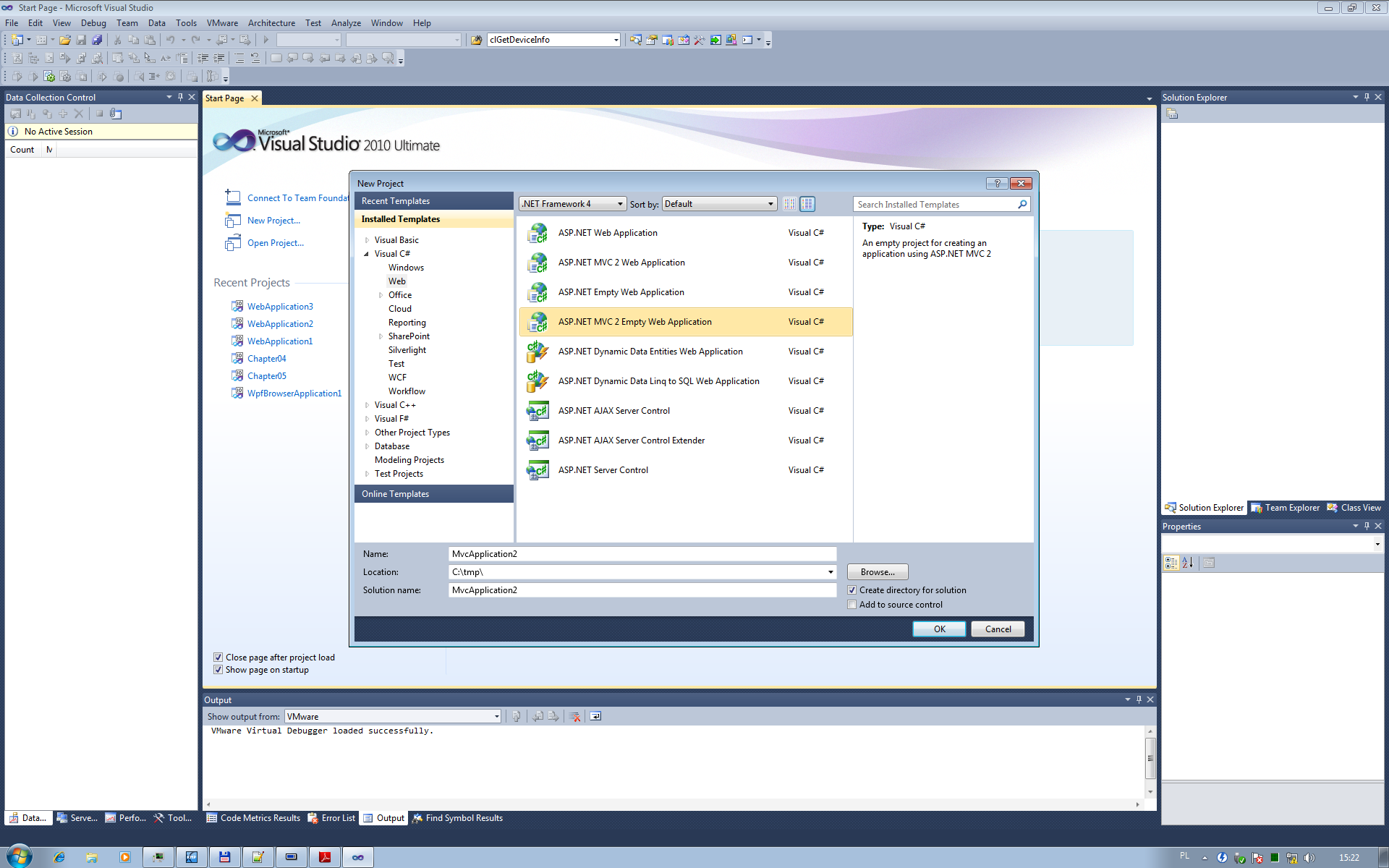Open the Debug menu

pos(93,23)
